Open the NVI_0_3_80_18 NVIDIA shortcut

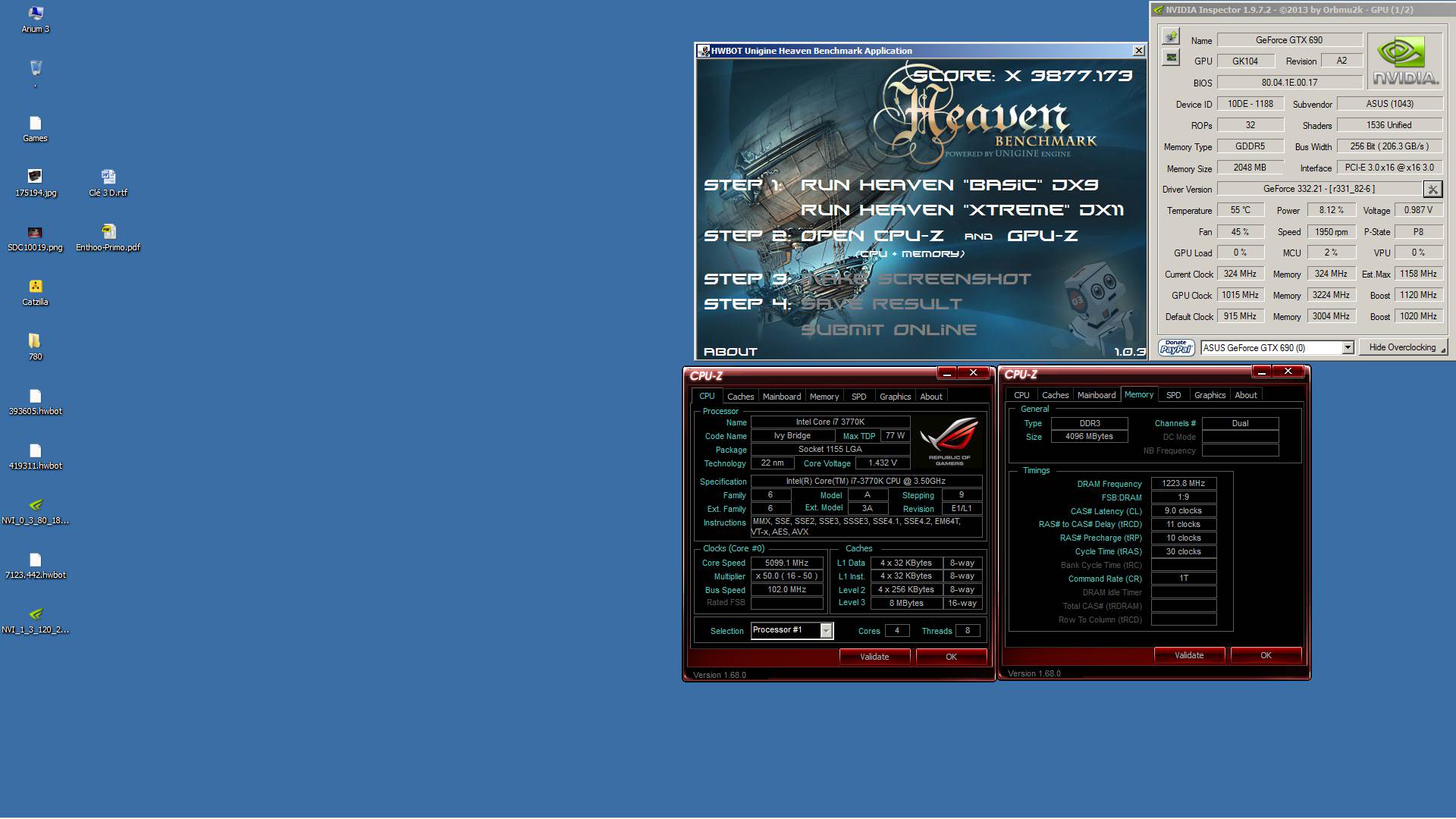(x=35, y=511)
